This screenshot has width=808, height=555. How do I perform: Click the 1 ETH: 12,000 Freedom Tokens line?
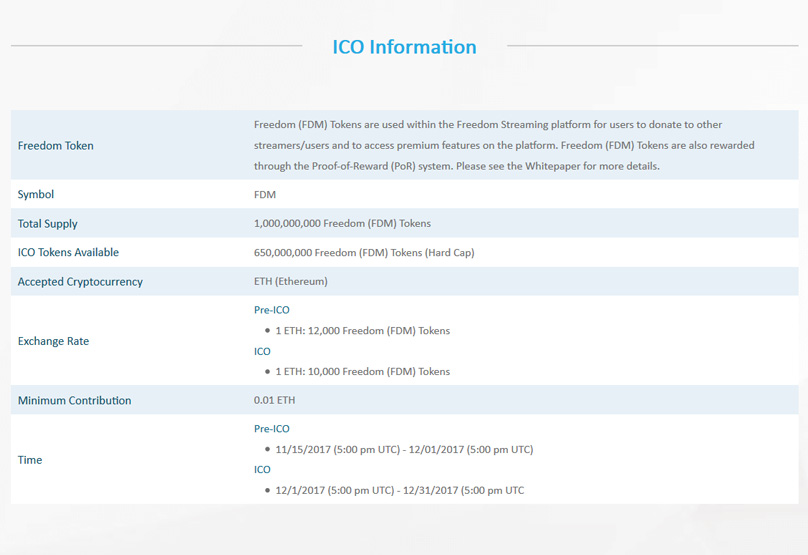[x=362, y=331]
